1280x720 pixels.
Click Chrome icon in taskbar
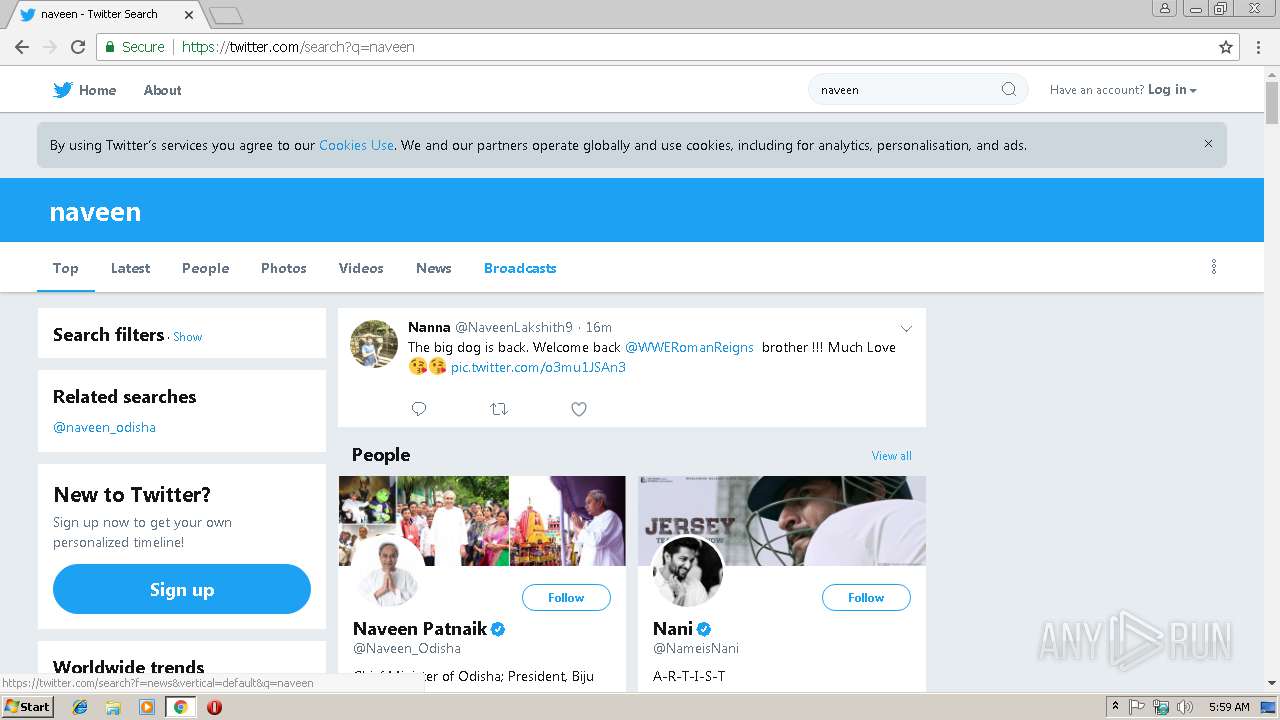point(180,707)
